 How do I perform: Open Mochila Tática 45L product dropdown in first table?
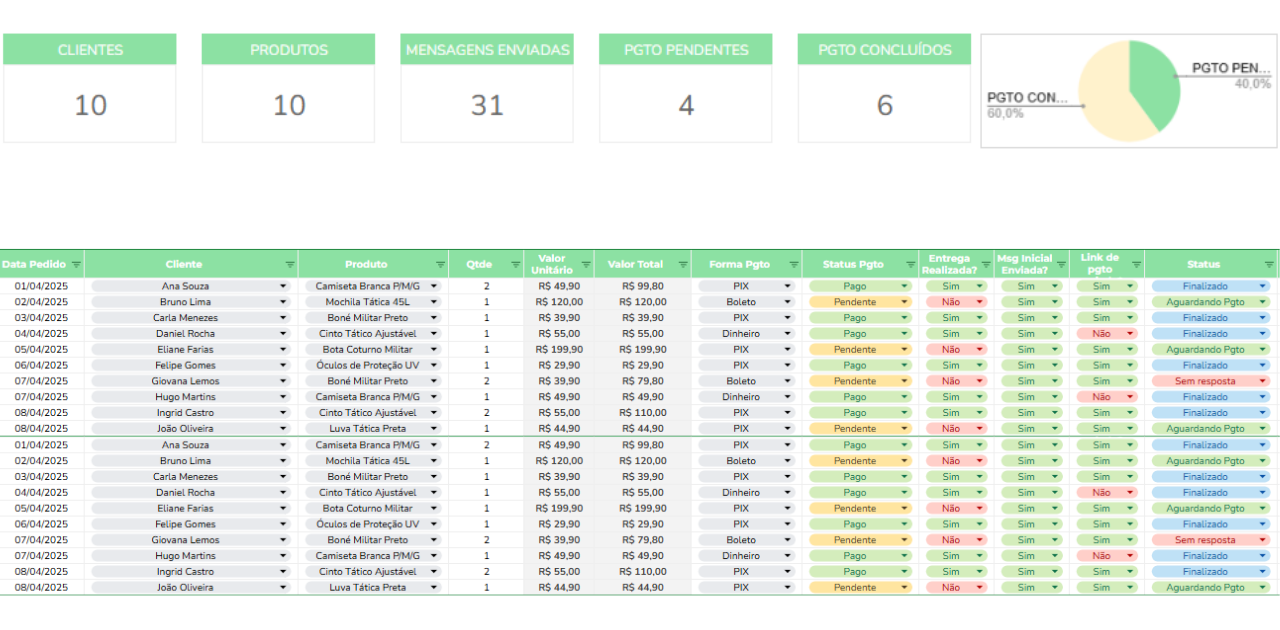[x=434, y=302]
